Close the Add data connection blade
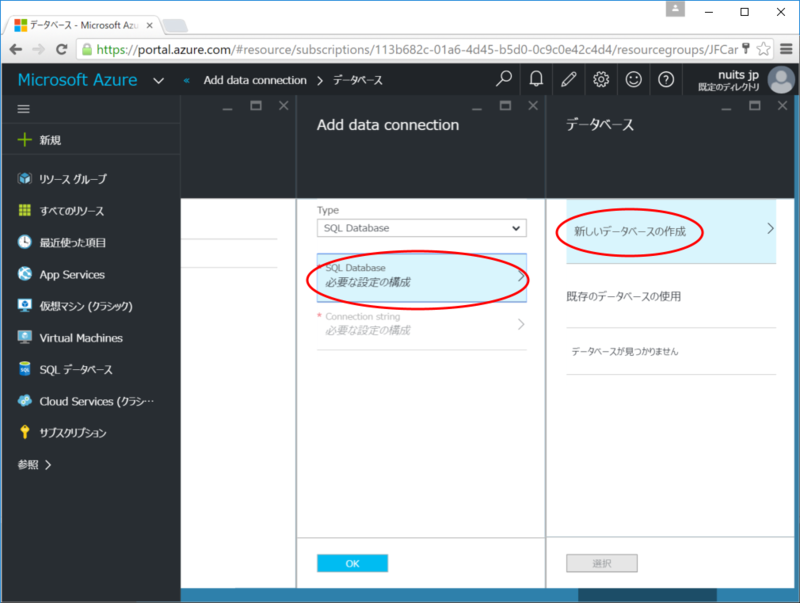Screen dimensions: 800x603 pyautogui.click(x=533, y=106)
